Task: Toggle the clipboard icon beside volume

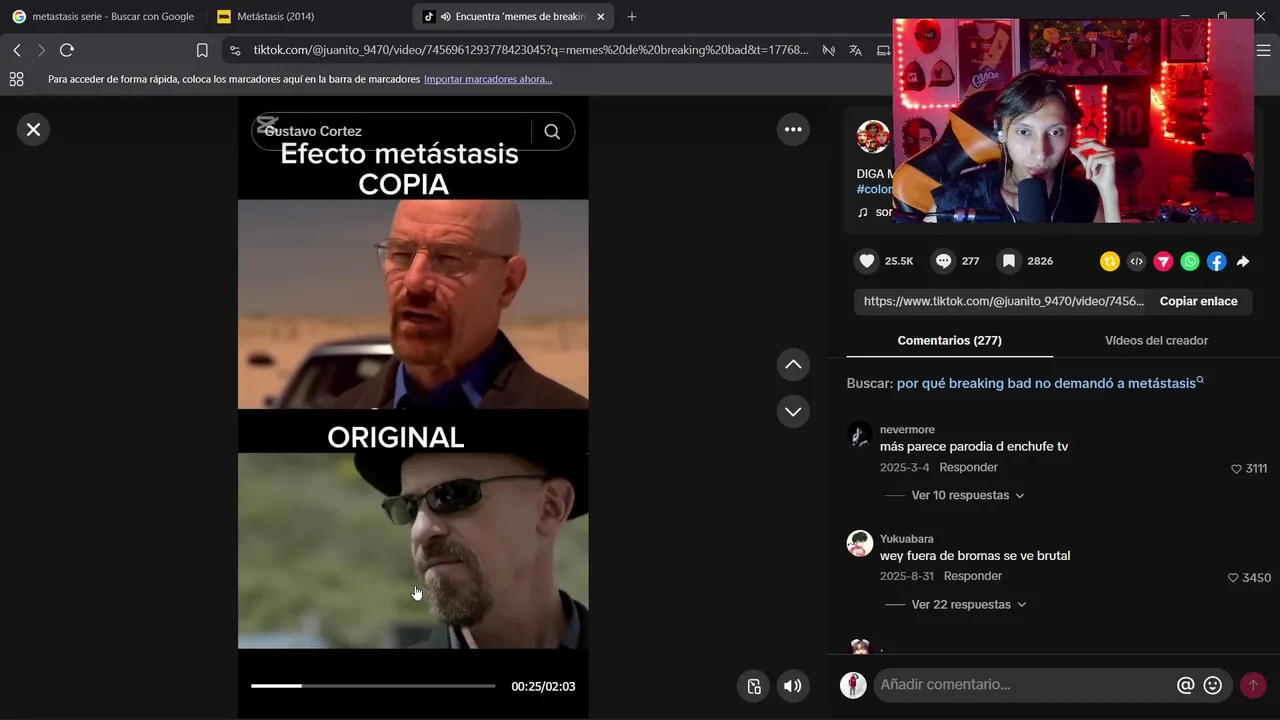Action: click(754, 686)
